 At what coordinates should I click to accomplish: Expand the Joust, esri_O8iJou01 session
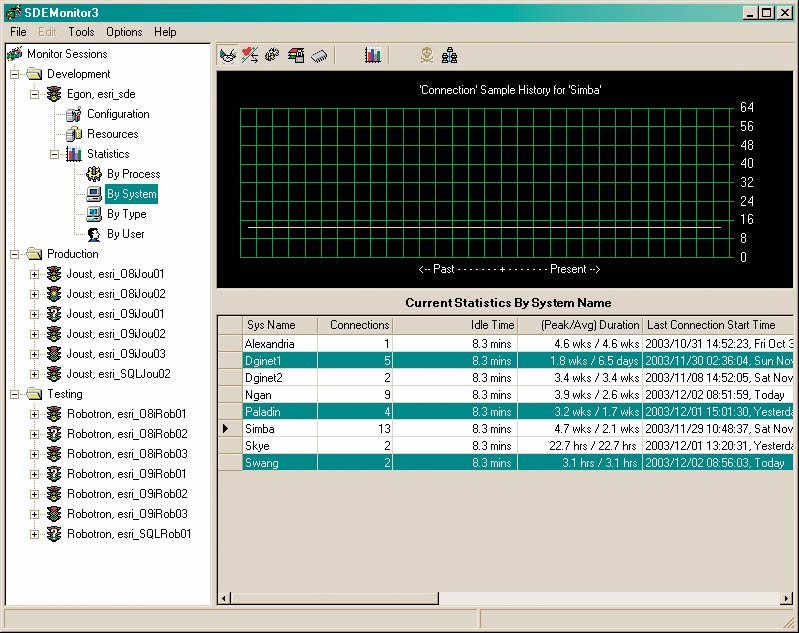point(35,274)
